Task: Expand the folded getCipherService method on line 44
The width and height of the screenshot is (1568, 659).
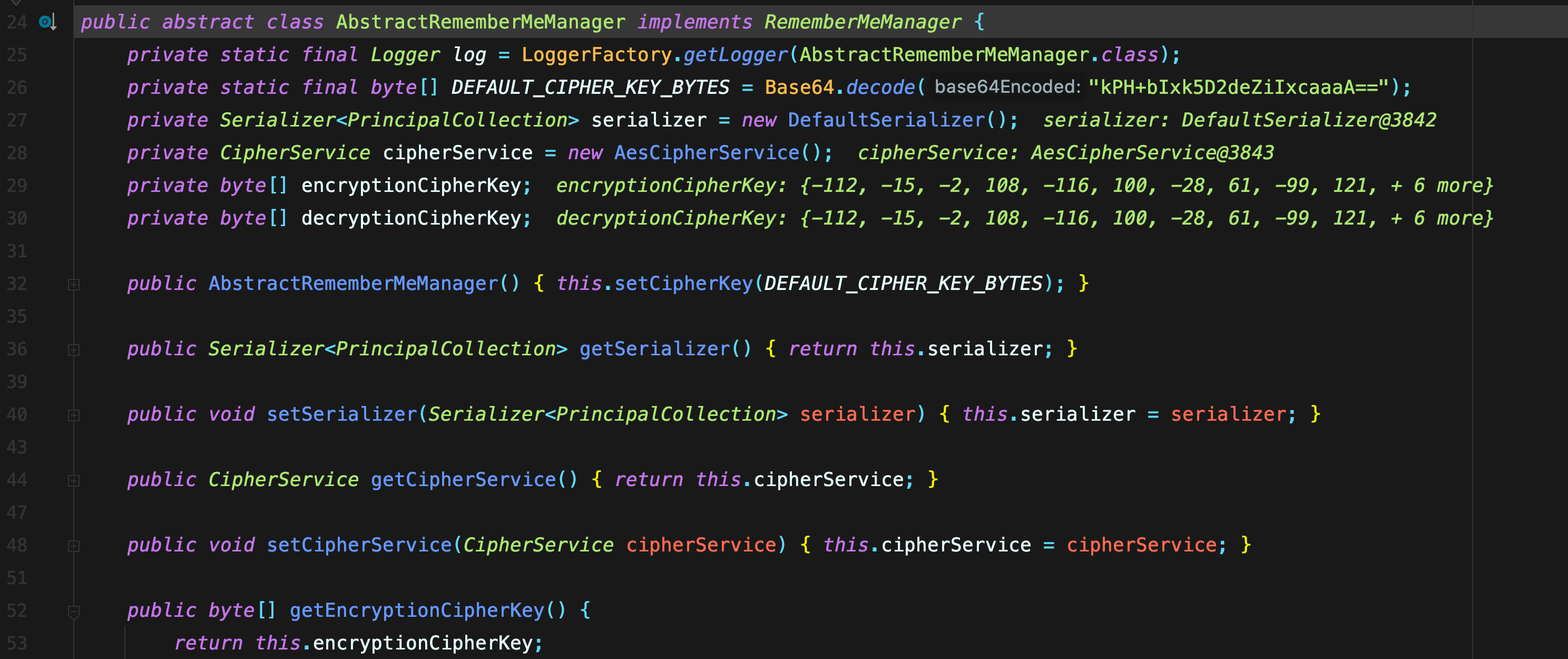Action: pyautogui.click(x=74, y=481)
